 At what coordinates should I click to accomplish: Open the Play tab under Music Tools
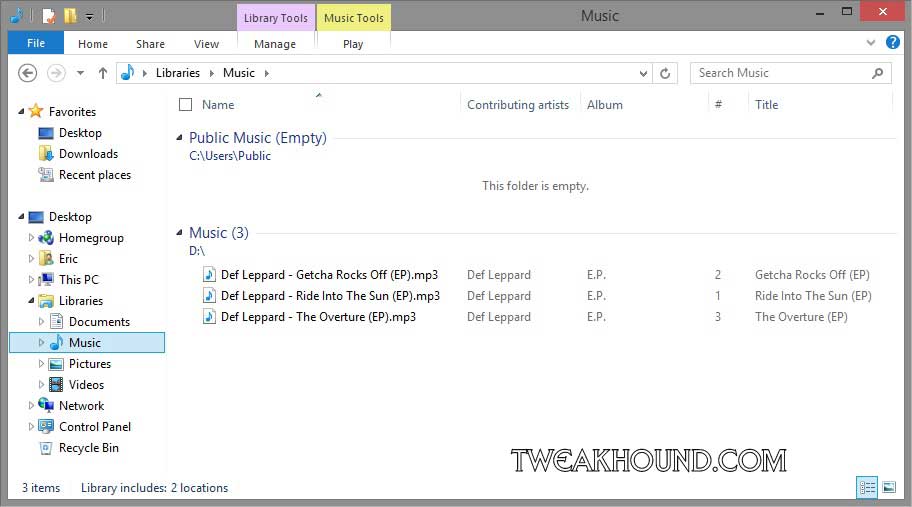pos(353,44)
